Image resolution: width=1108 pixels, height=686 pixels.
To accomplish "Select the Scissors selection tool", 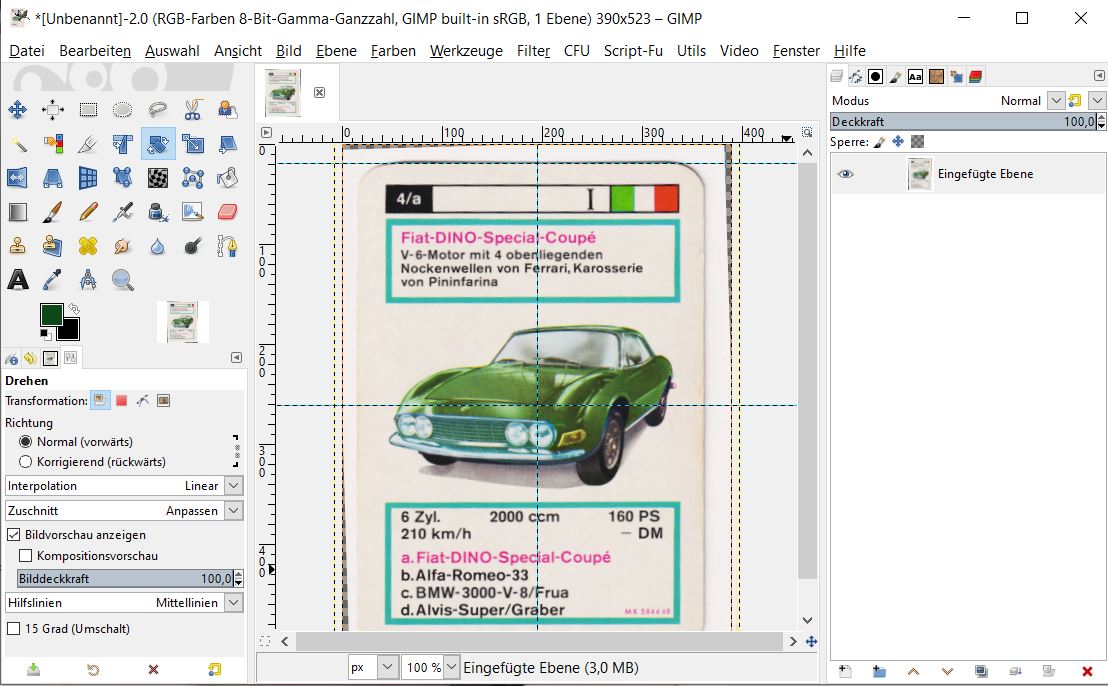I will tap(193, 110).
